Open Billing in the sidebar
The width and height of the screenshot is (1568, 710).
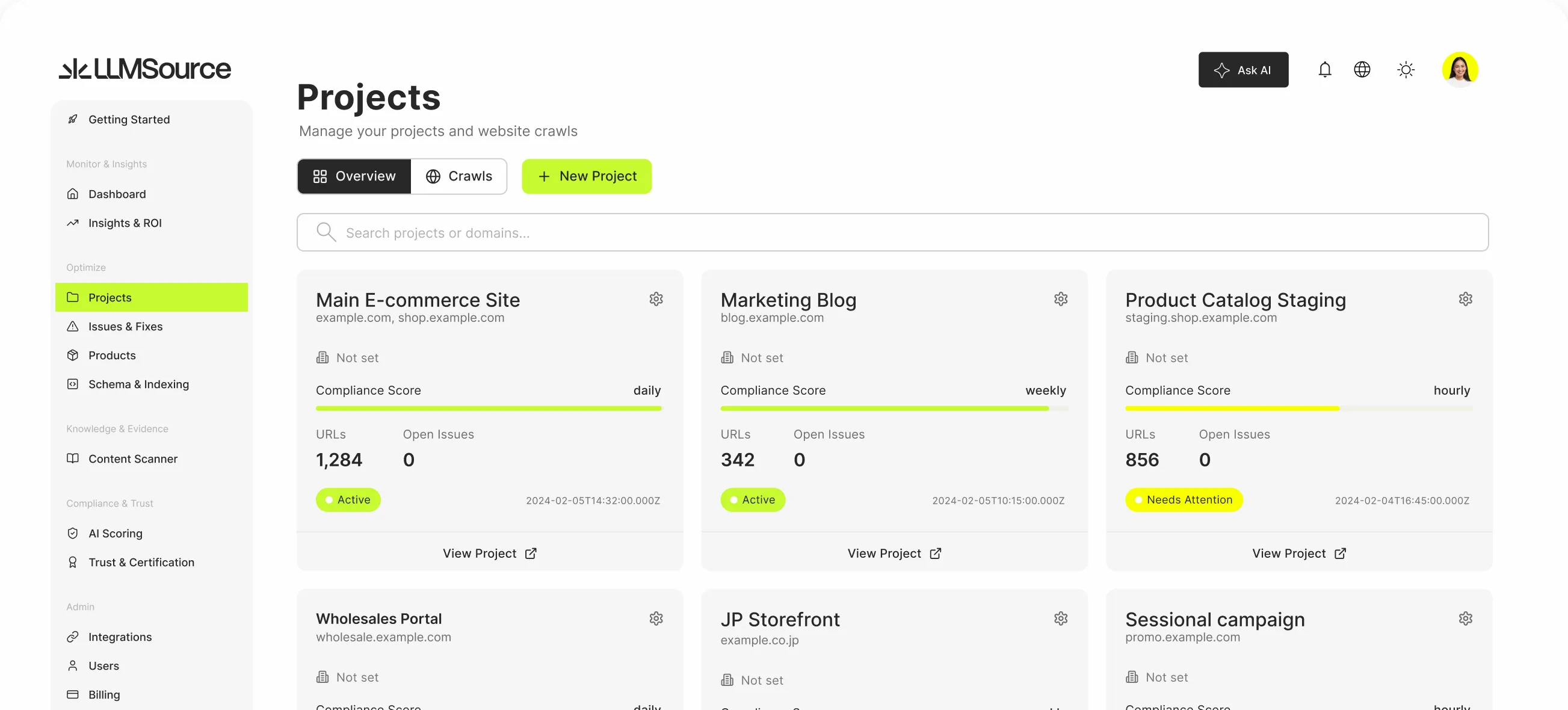tap(152, 695)
